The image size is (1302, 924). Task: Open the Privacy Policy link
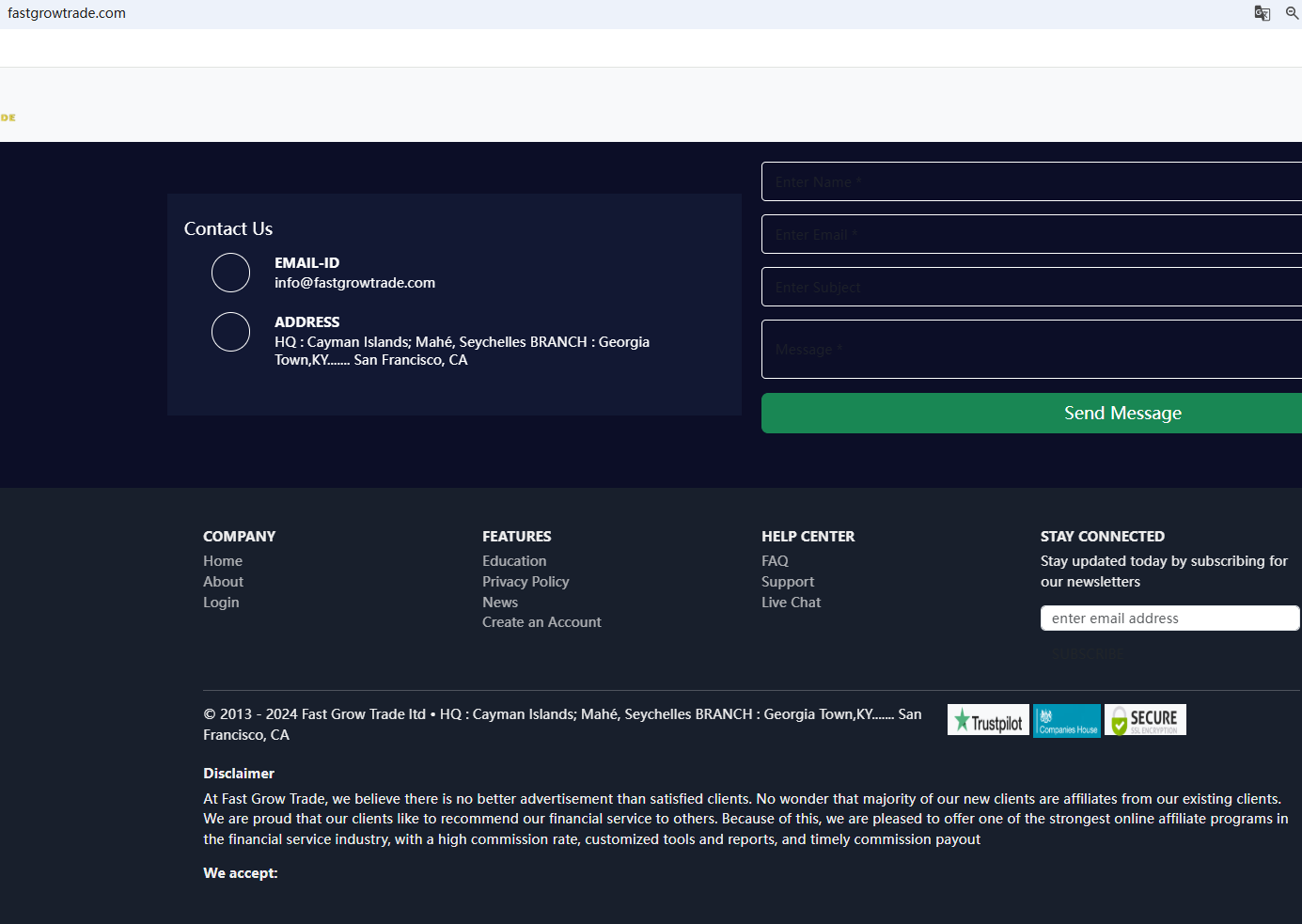click(526, 582)
